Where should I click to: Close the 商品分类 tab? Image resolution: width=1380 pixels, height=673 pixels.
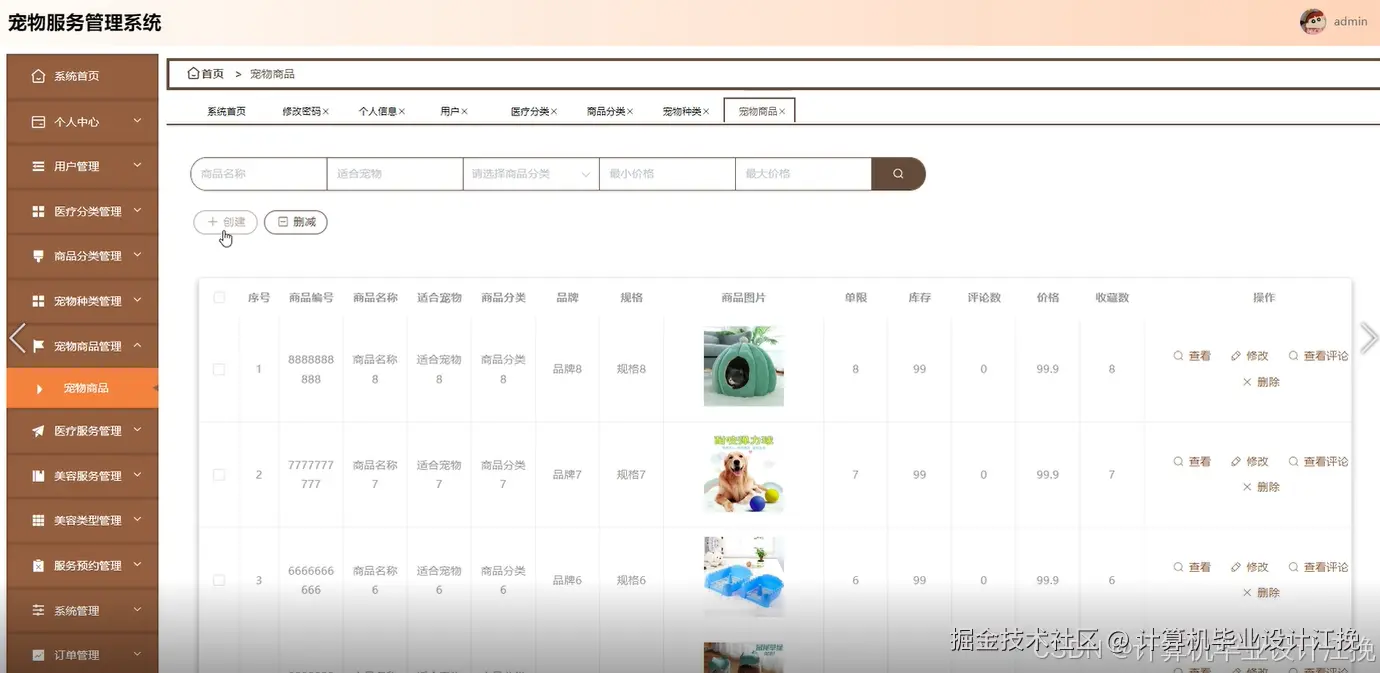pyautogui.click(x=630, y=112)
